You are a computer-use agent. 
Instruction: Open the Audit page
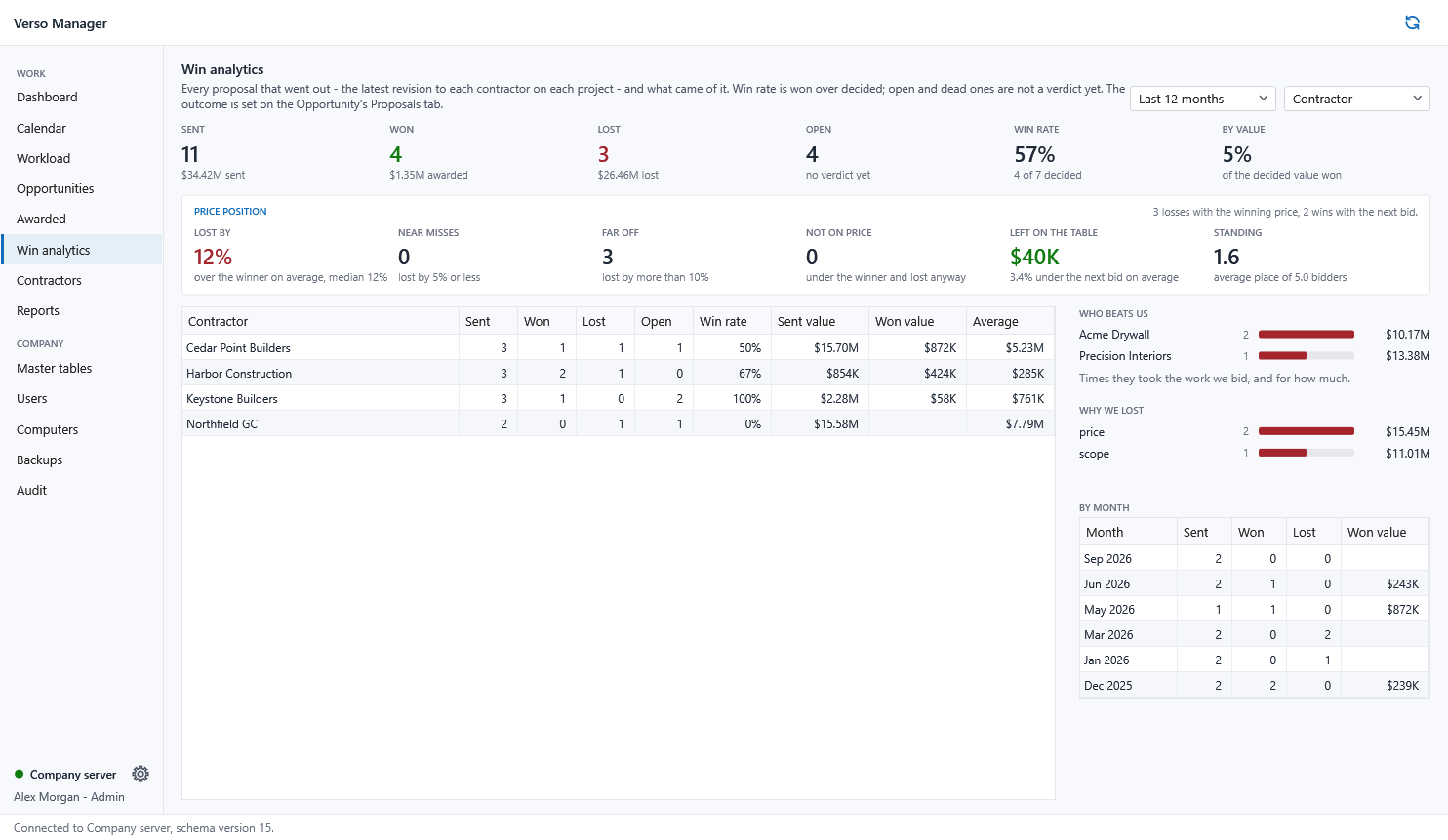pyautogui.click(x=82, y=490)
